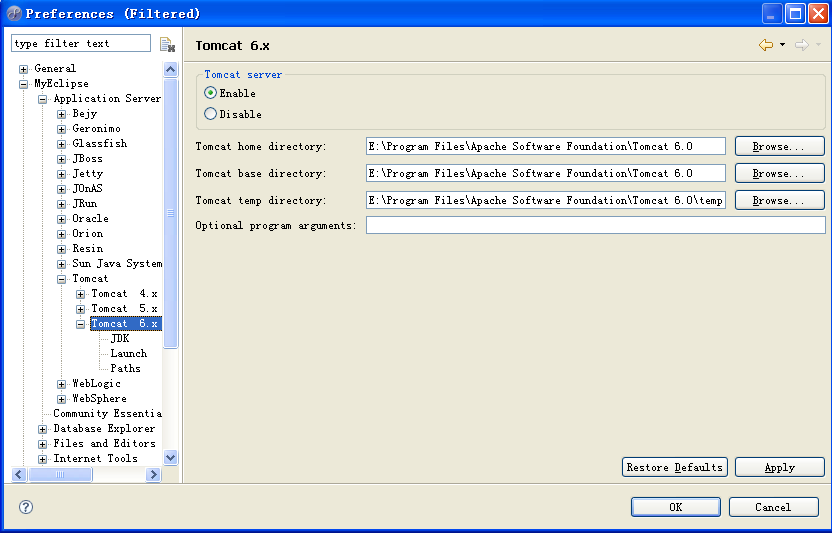Viewport: 832px width, 533px height.
Task: Click the tree vertical scrollbar thumb
Action: [170, 213]
